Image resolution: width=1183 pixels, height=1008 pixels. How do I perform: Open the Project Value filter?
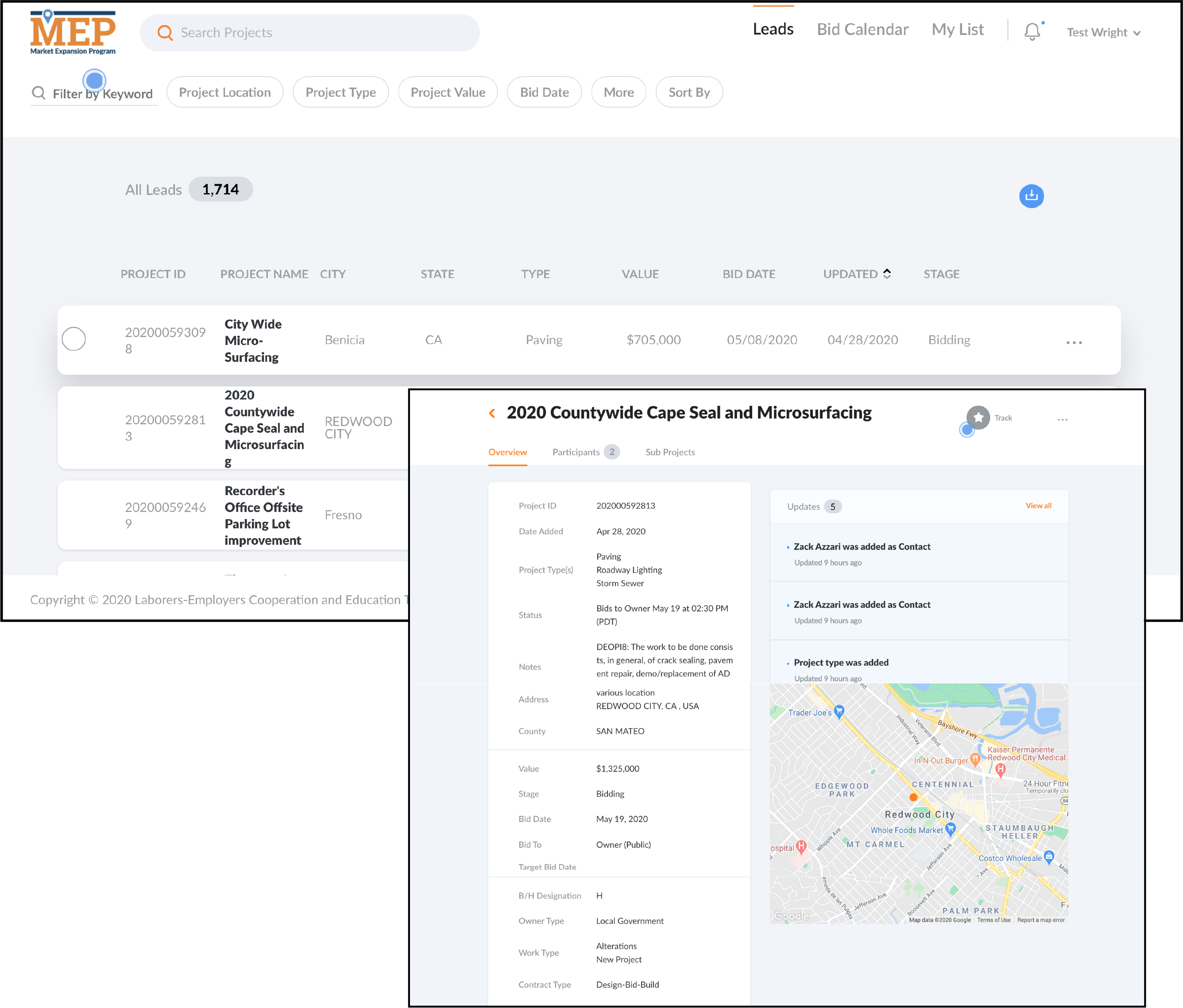448,92
